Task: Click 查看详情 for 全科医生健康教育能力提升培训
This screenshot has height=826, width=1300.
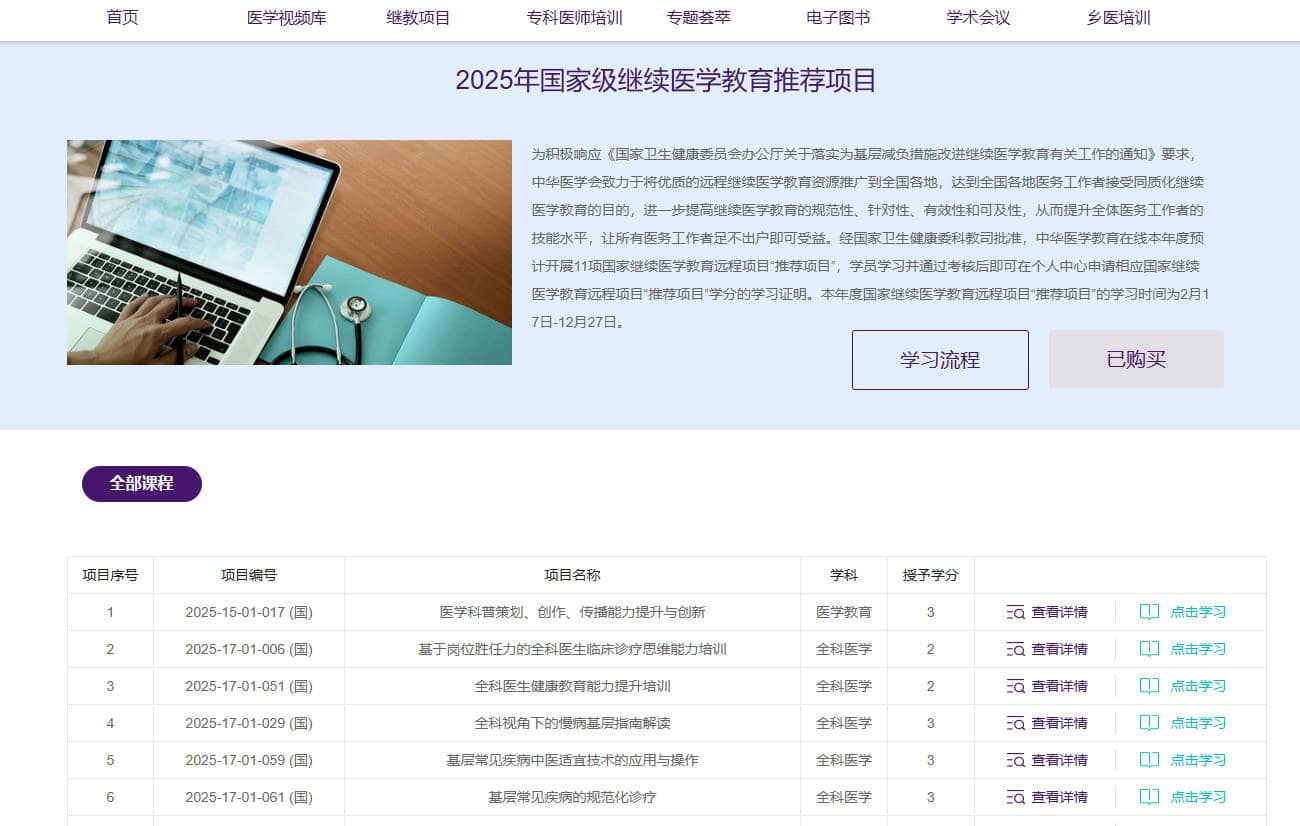Action: click(x=1059, y=686)
